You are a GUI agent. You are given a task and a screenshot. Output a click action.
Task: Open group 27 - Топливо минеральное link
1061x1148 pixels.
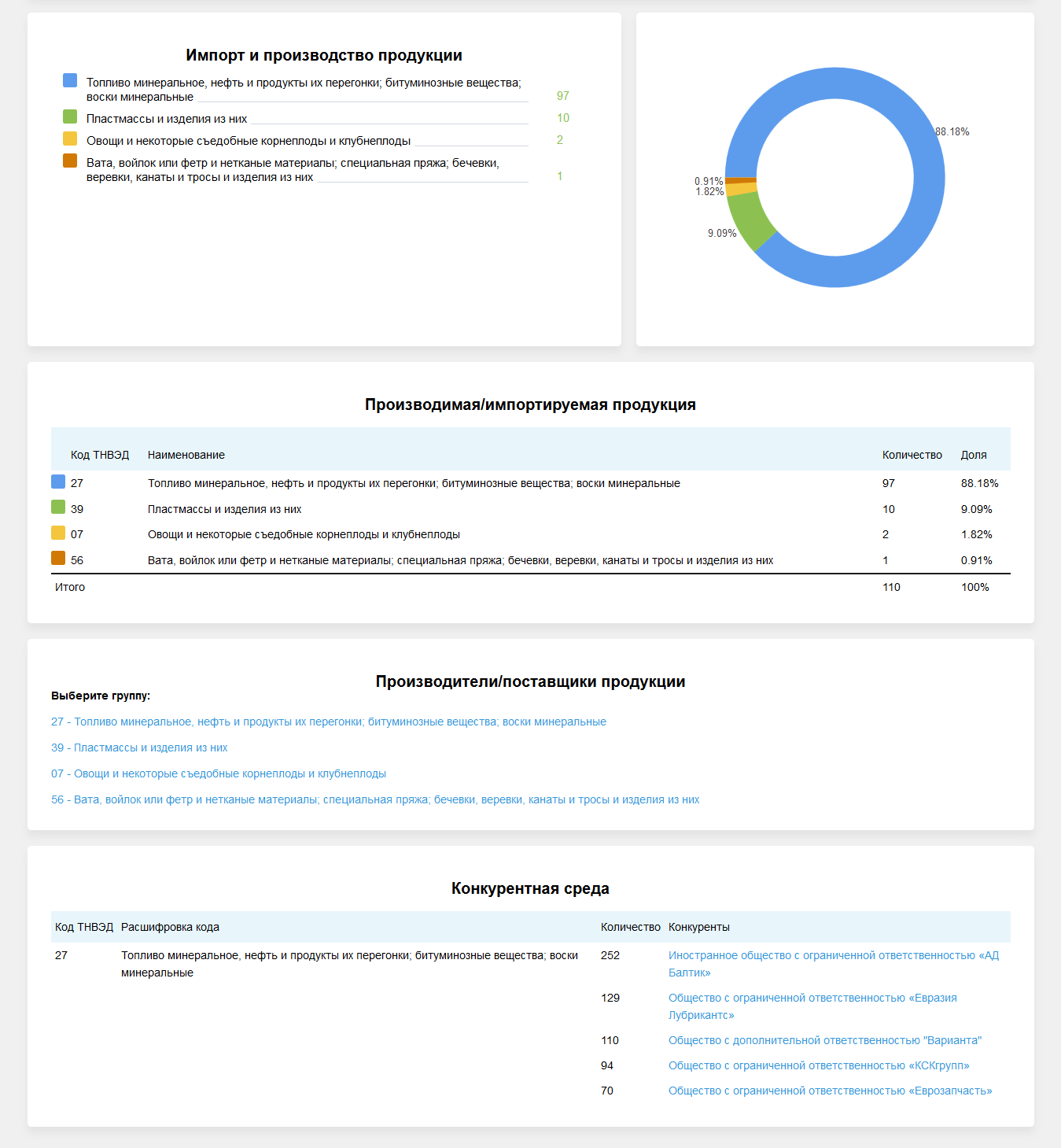[329, 721]
